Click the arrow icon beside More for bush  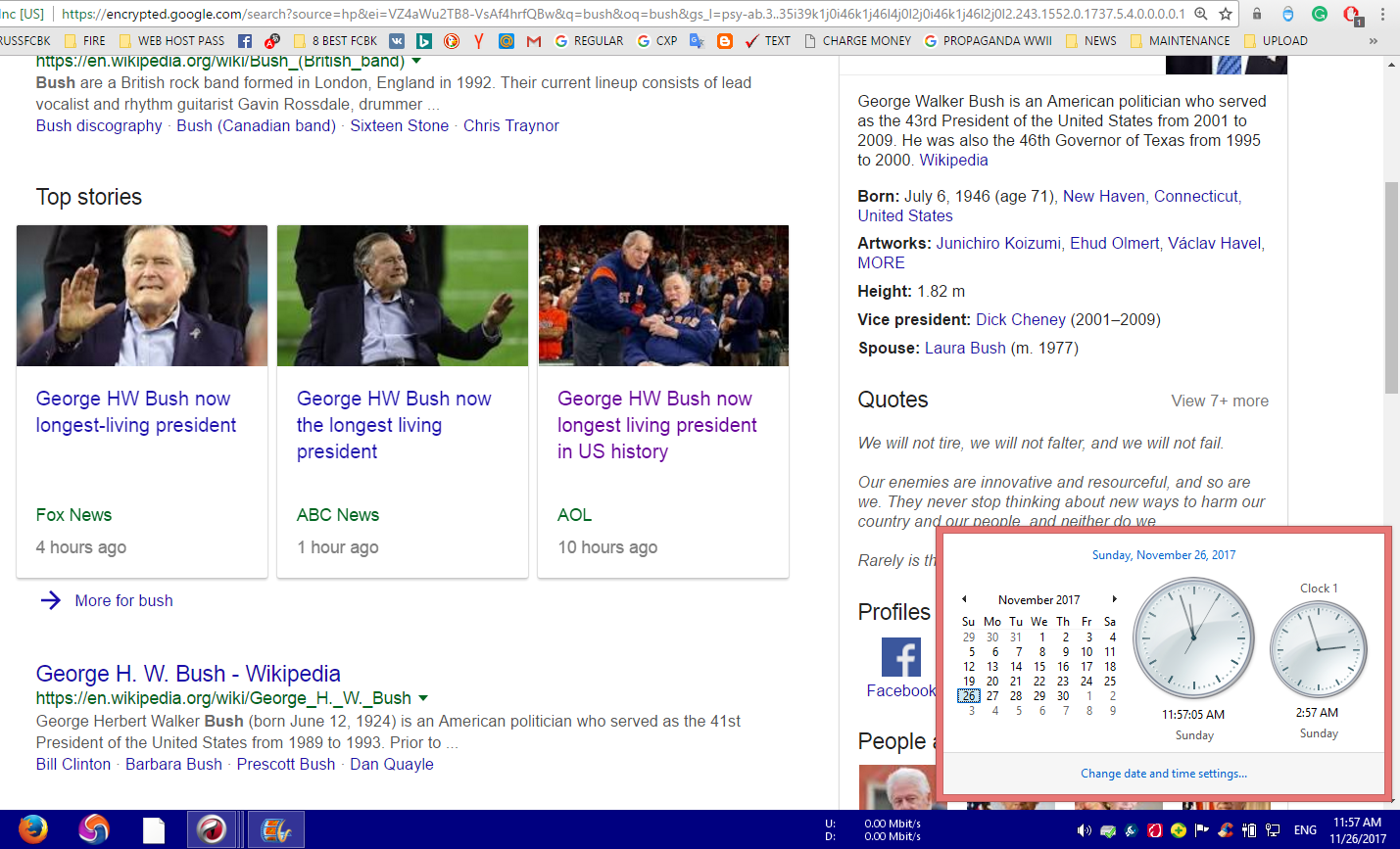[x=51, y=600]
